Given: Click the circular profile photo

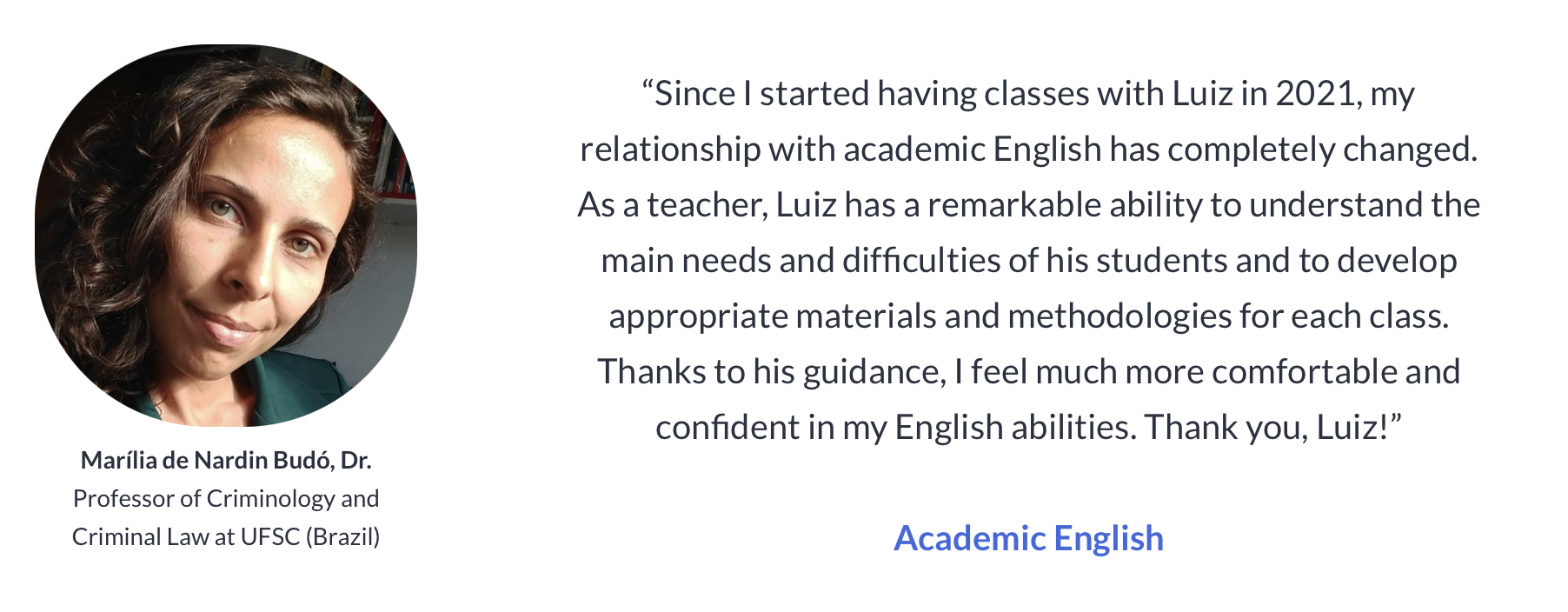Looking at the screenshot, I should (226, 235).
